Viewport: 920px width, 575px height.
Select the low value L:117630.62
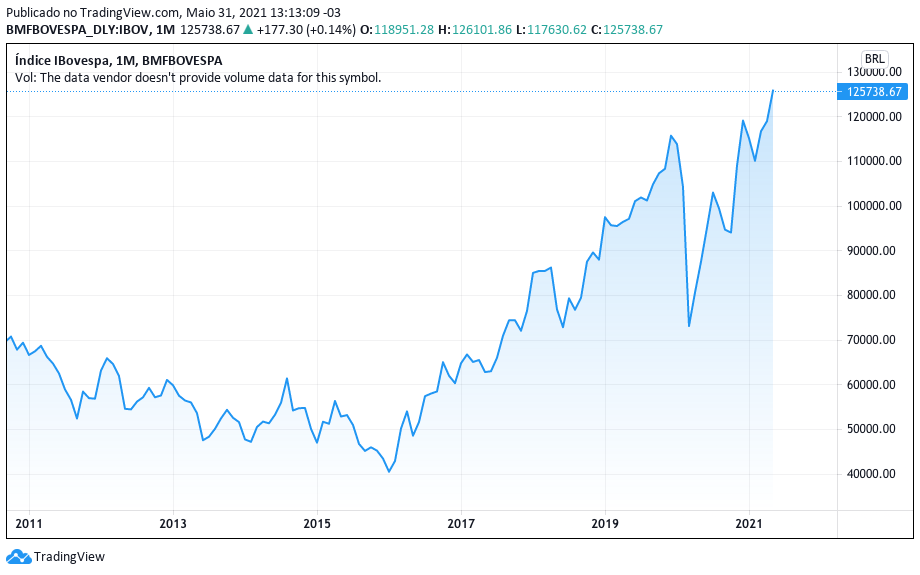point(551,29)
